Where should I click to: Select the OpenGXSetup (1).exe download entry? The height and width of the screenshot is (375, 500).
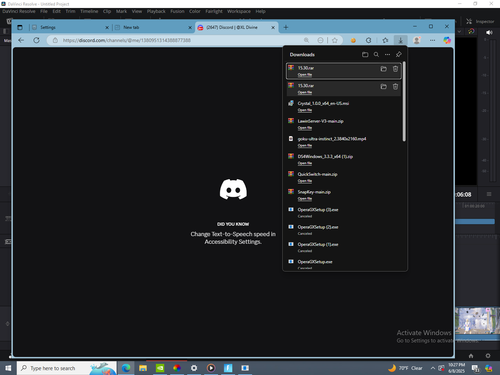tap(343, 247)
